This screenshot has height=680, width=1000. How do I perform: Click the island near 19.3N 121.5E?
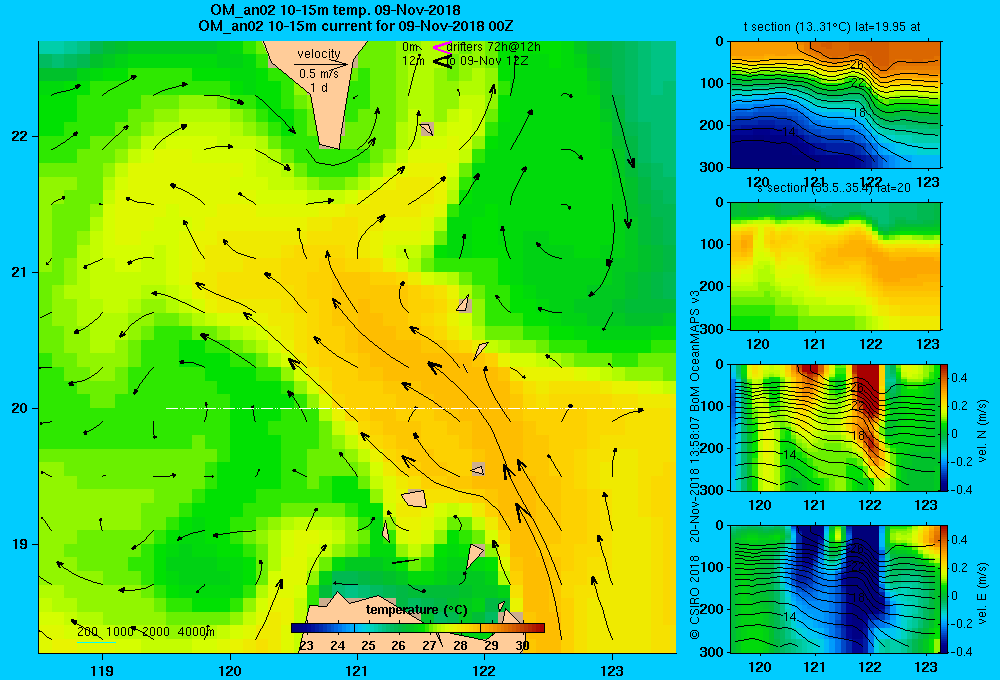414,498
